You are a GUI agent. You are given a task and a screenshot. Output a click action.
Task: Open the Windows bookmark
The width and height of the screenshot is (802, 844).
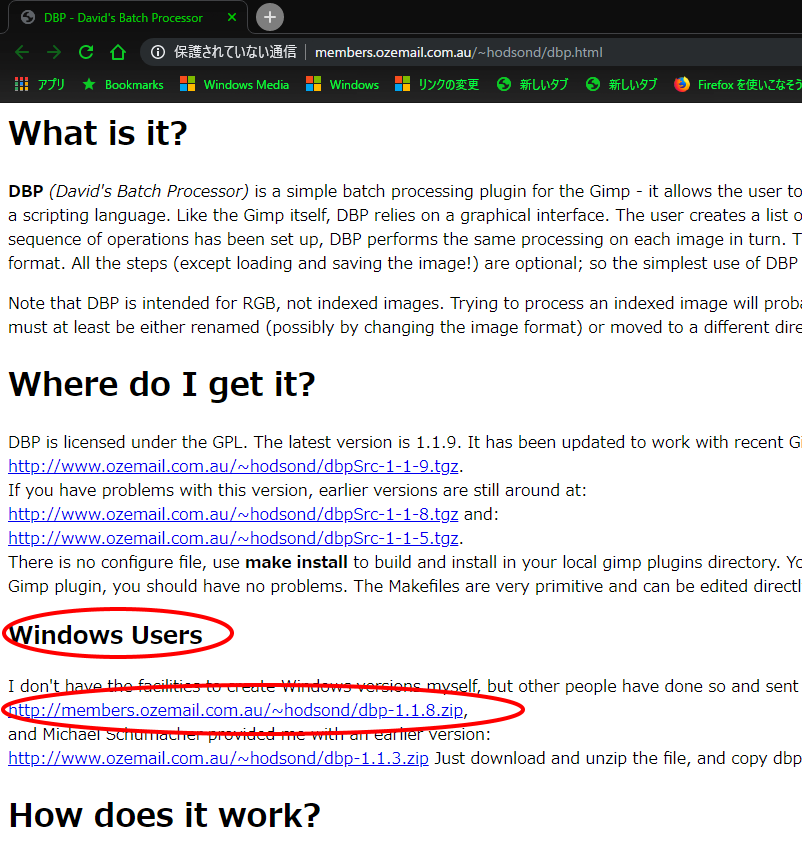point(342,85)
